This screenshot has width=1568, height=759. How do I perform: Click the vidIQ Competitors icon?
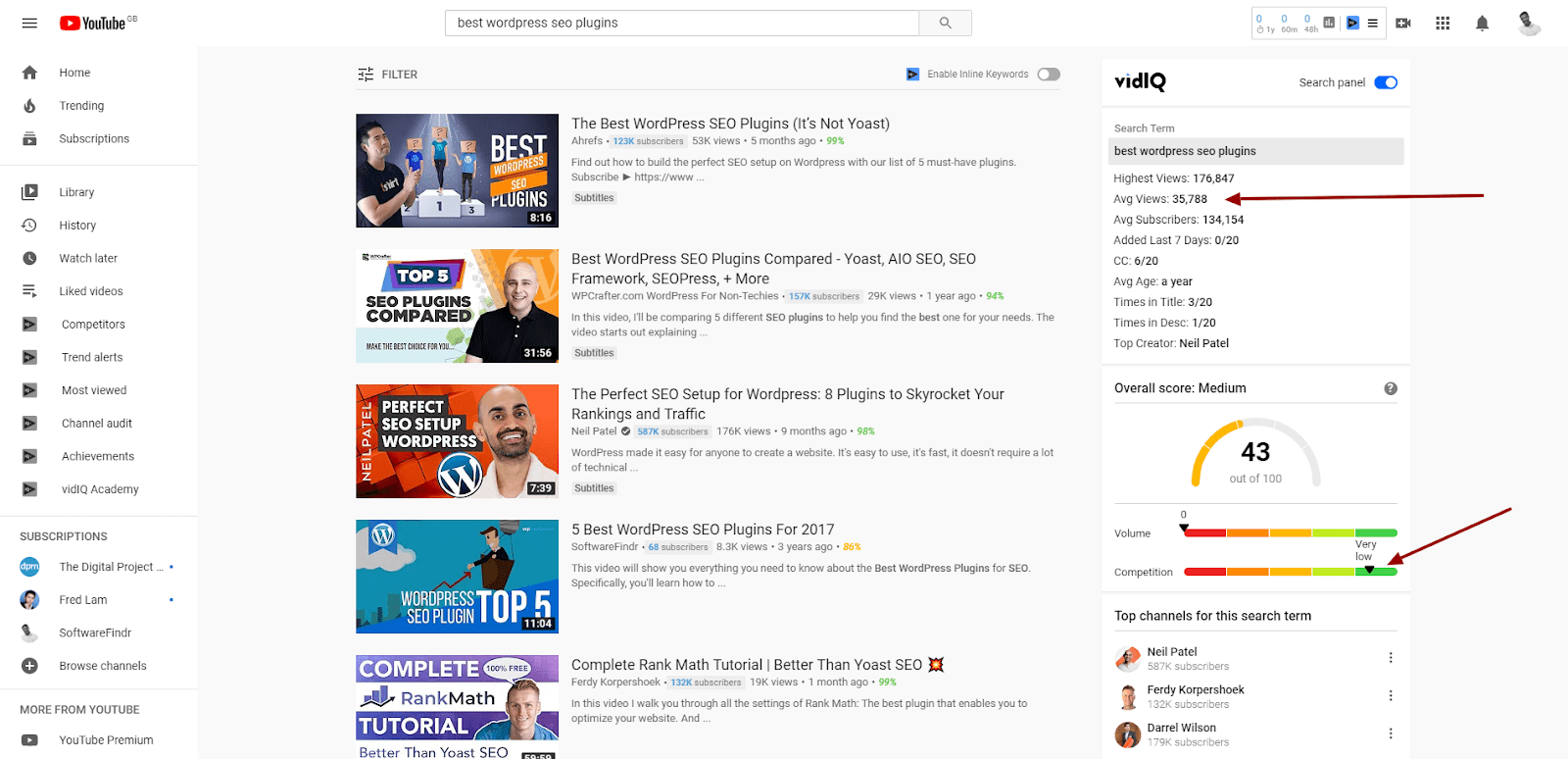(x=29, y=325)
